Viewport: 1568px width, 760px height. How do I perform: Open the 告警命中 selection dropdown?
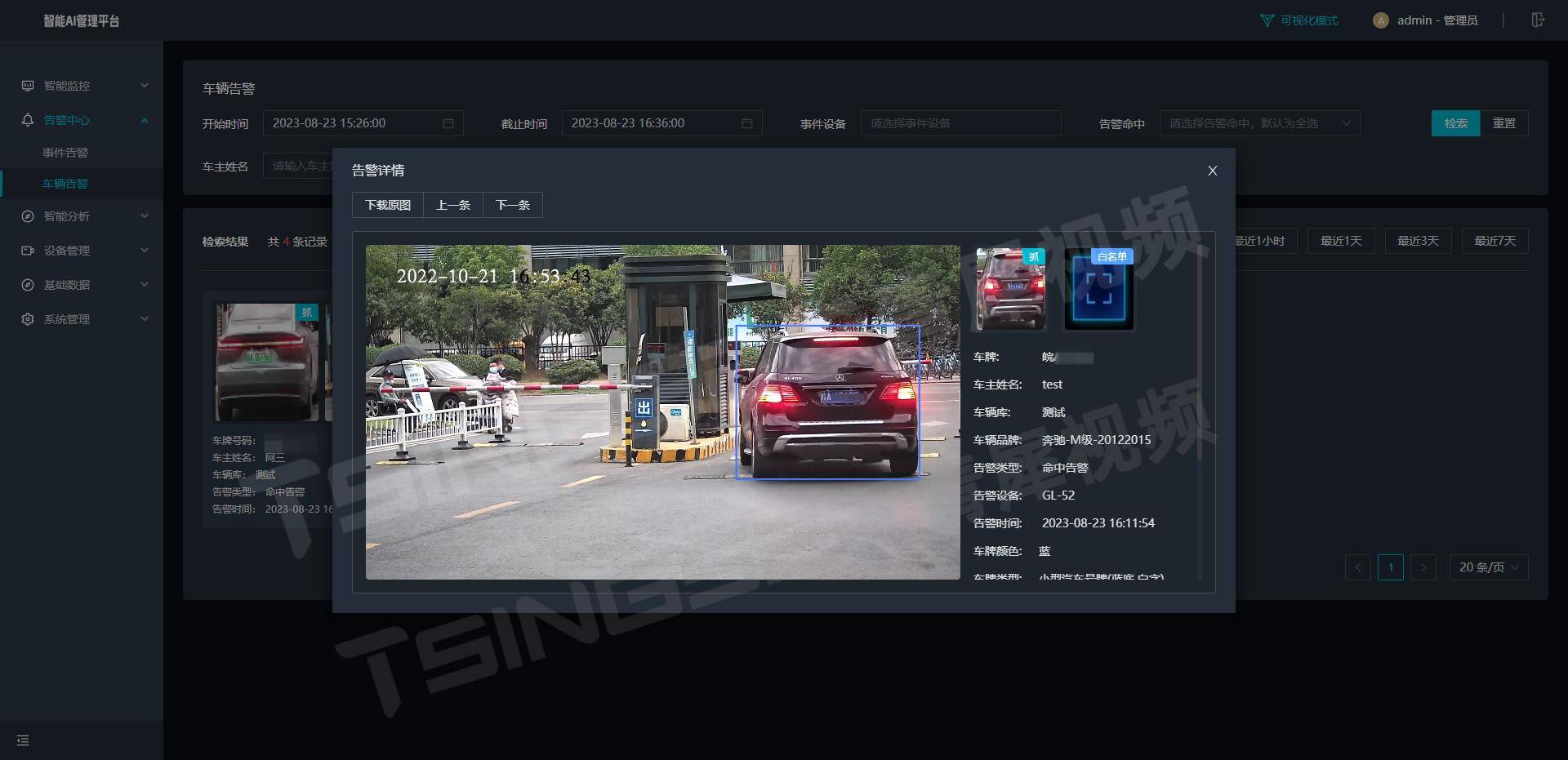coord(1258,123)
